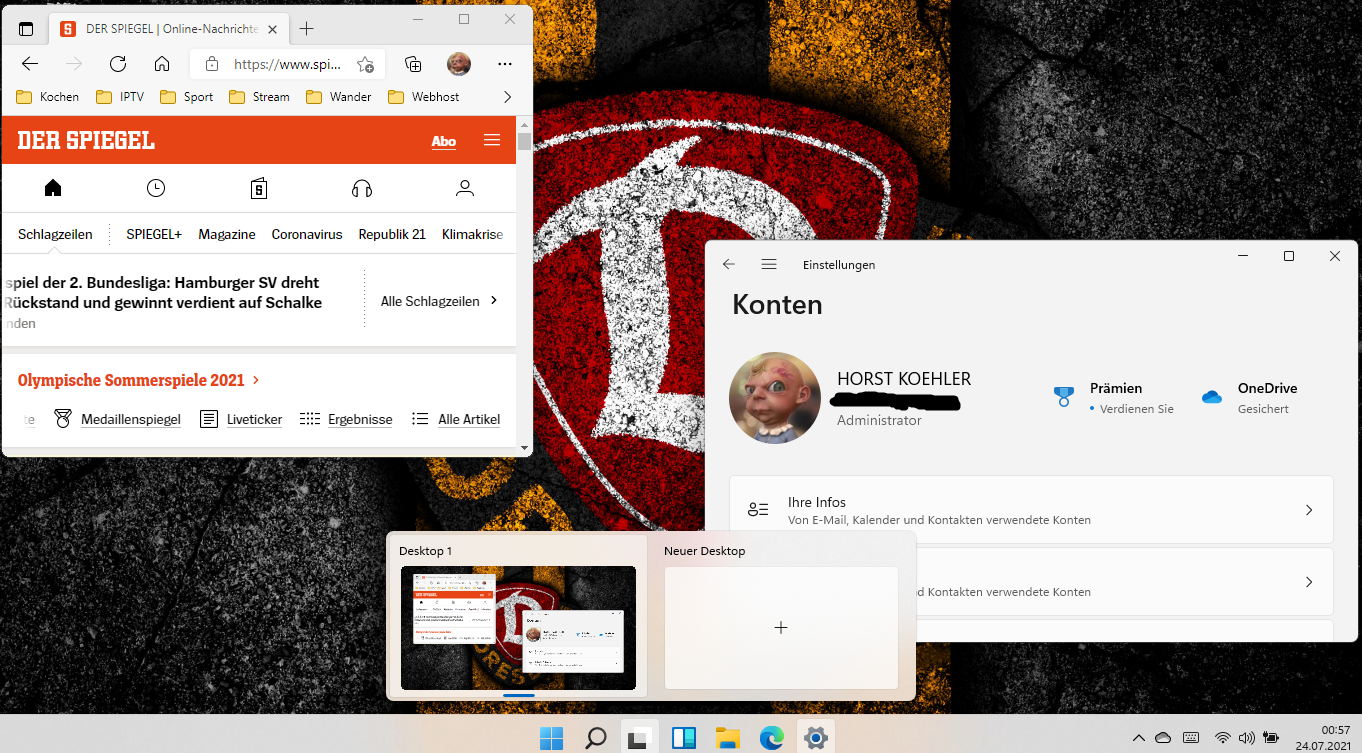This screenshot has width=1362, height=753.
Task: Open Magazine navigation item
Action: 227,234
